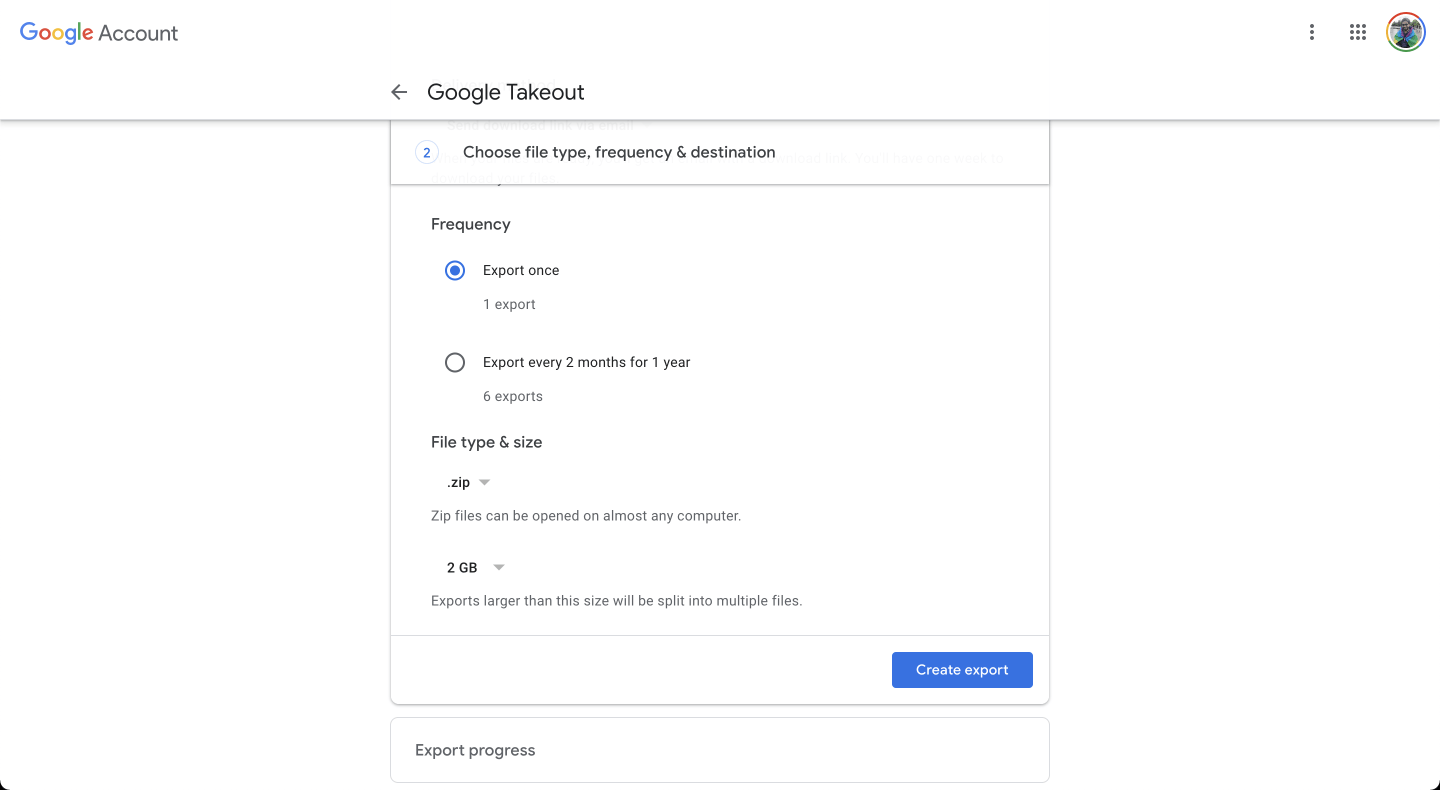Click the Google Takeout page title
This screenshot has height=790, width=1440.
coord(505,91)
